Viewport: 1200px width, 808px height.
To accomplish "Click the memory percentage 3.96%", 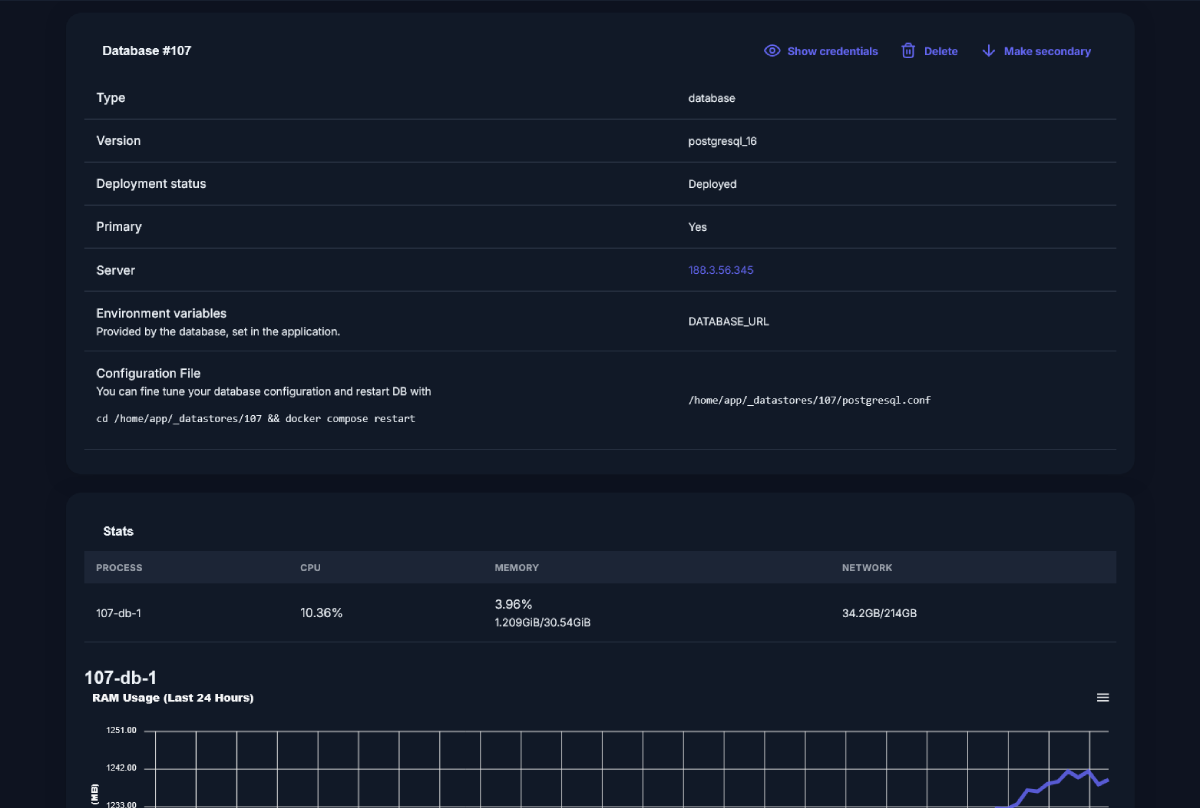I will click(x=514, y=605).
